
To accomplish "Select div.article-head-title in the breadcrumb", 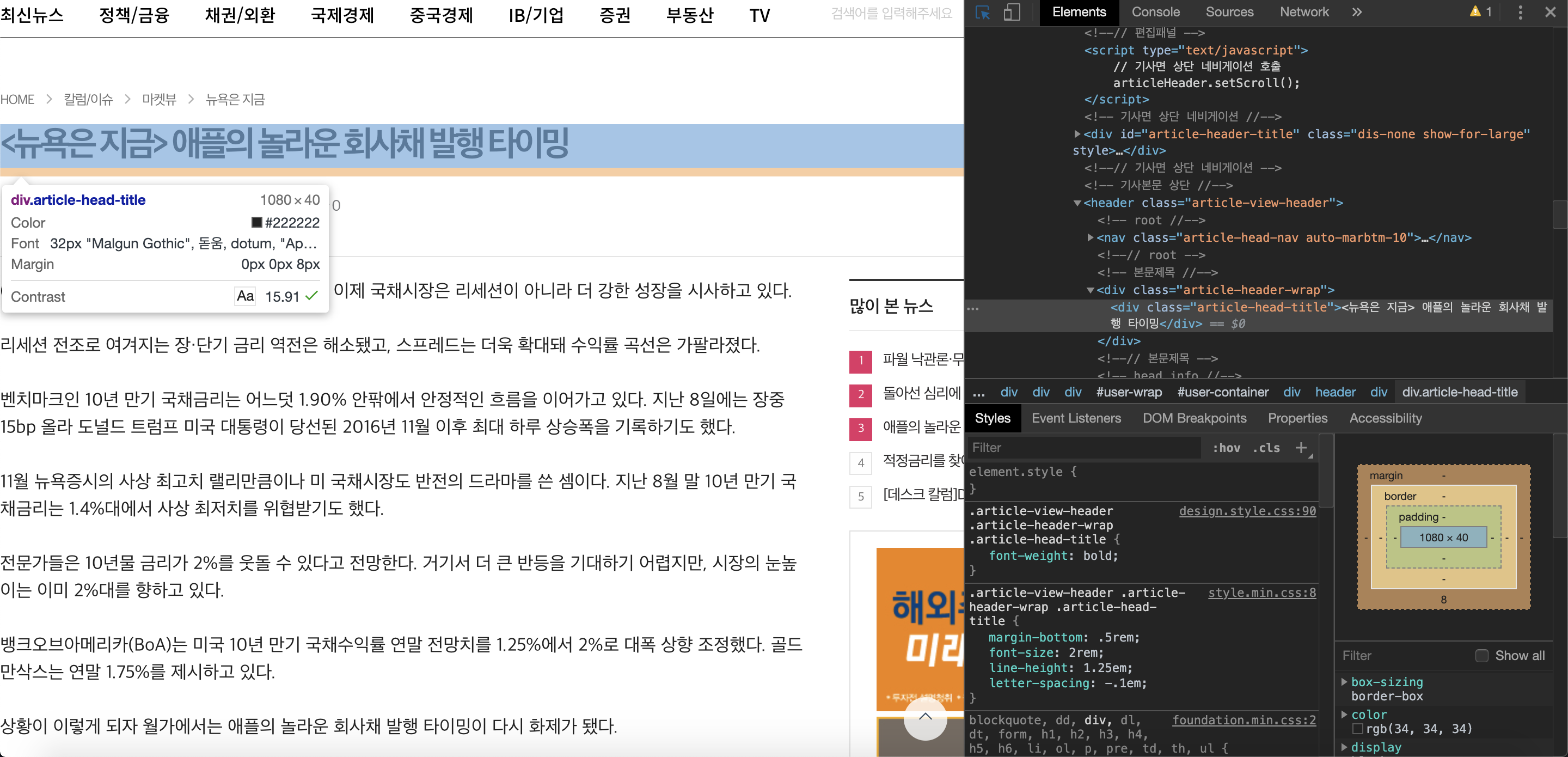I will tap(1460, 393).
